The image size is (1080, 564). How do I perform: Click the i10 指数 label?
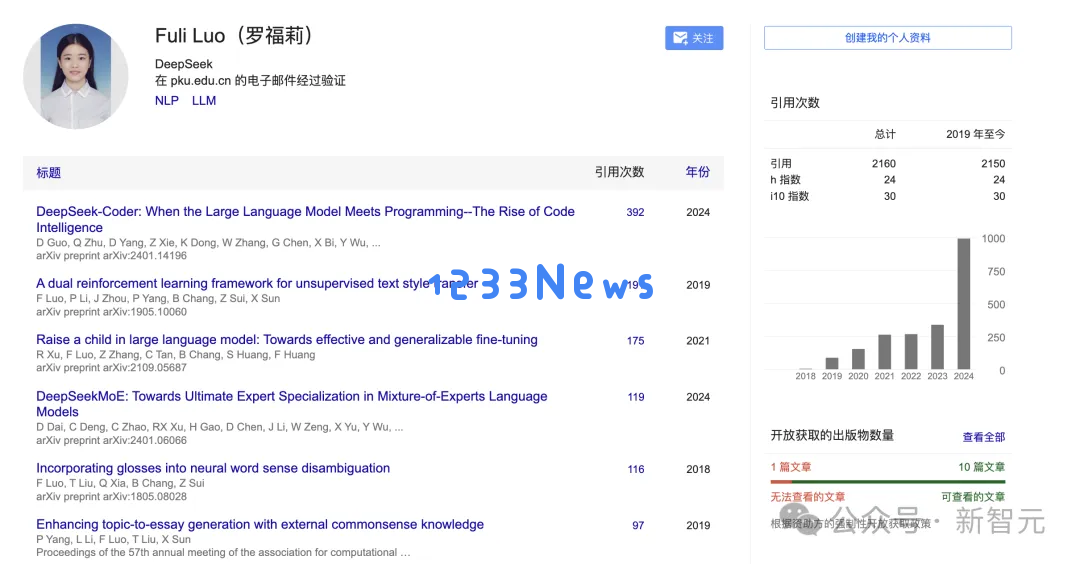pos(789,196)
